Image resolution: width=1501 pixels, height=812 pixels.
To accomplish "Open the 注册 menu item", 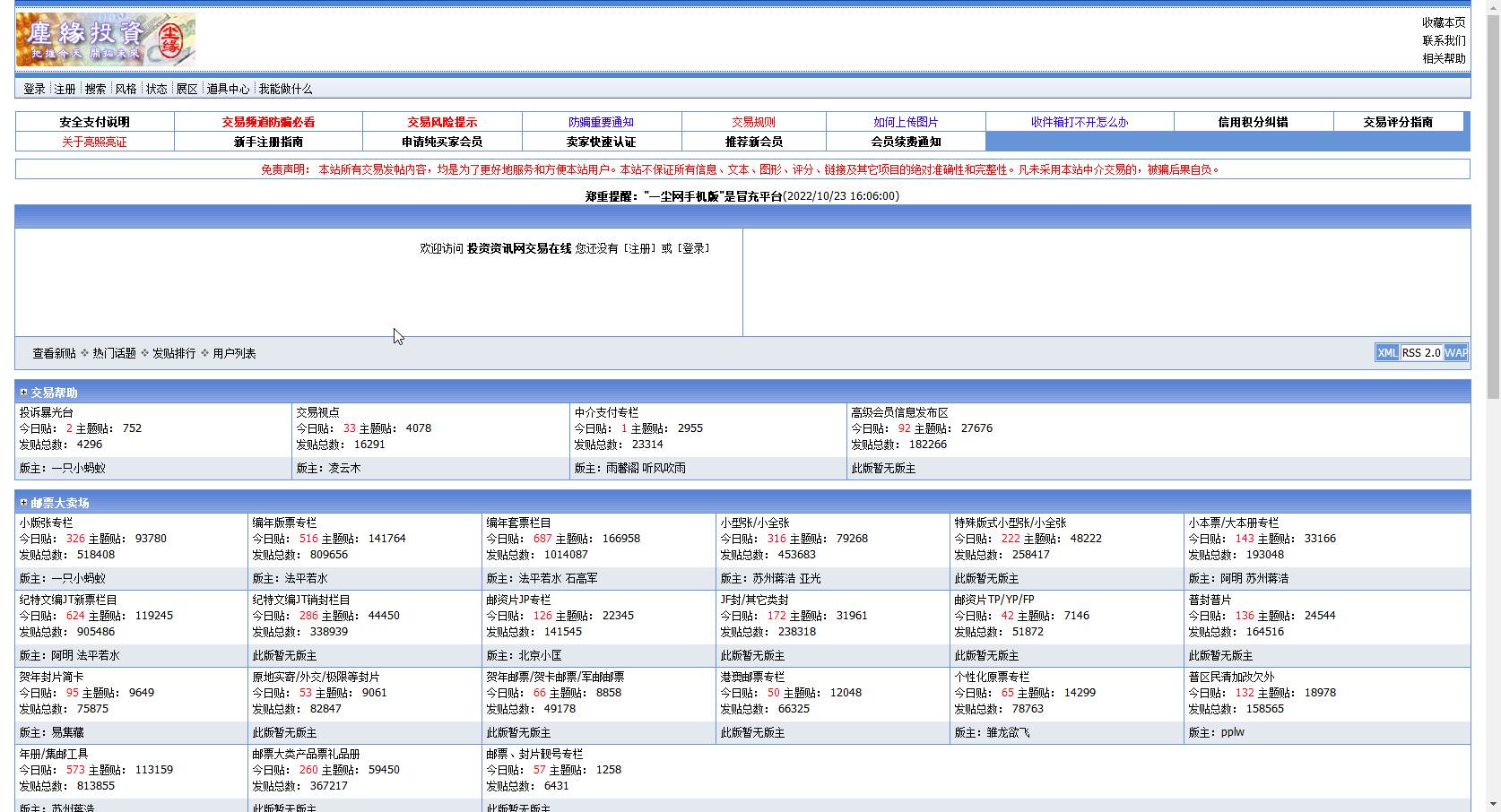I will [65, 89].
